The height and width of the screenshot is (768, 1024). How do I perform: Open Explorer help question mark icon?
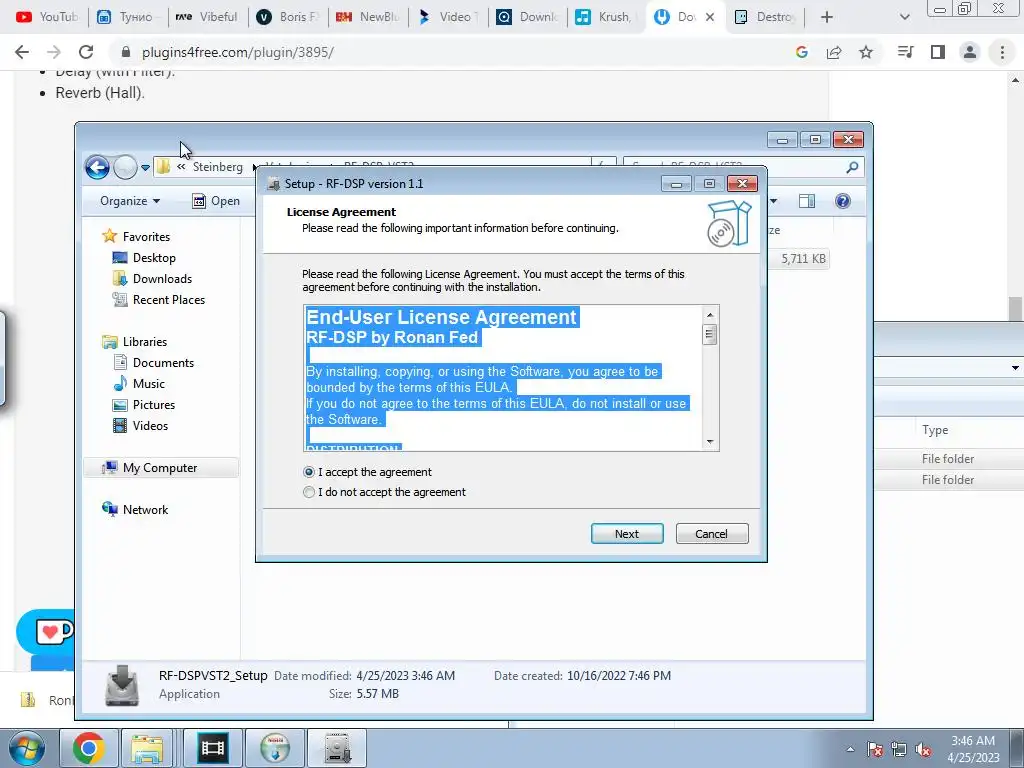pos(842,201)
